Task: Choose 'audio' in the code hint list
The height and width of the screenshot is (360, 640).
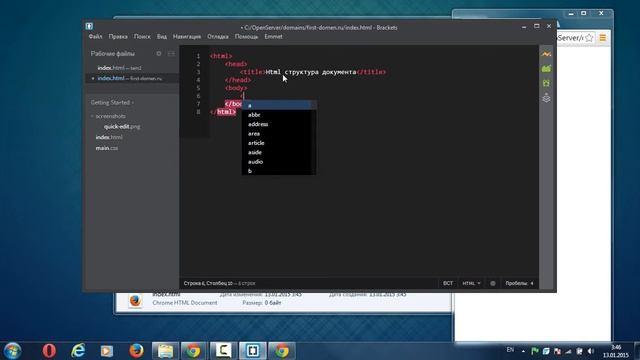Action: (278, 162)
